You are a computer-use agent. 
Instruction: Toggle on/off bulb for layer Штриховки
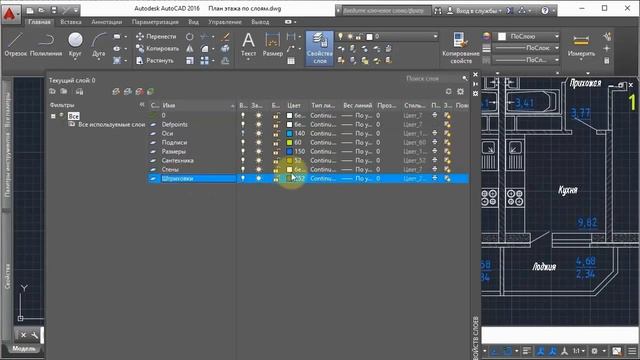click(x=243, y=178)
